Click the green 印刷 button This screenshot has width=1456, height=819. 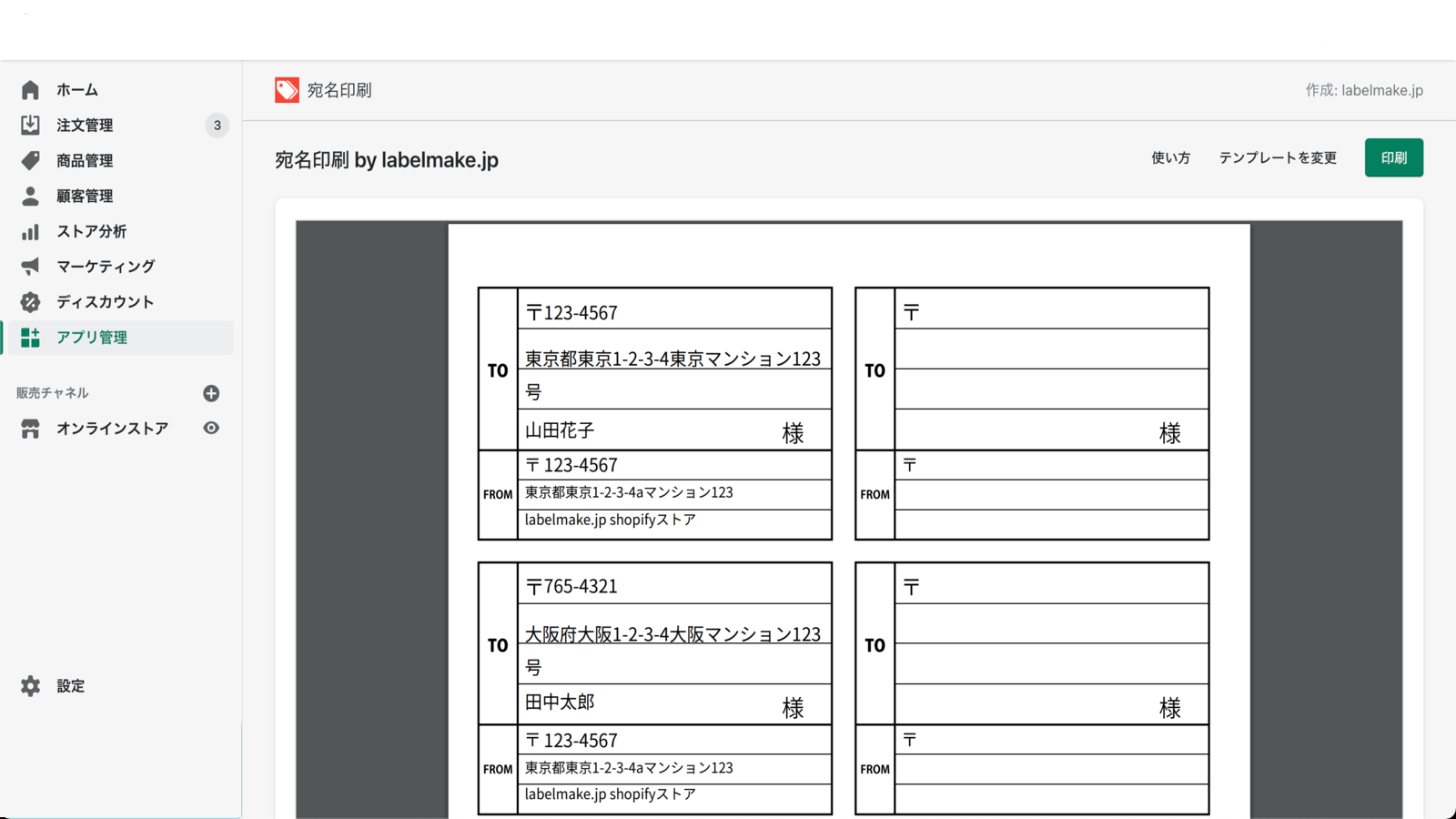tap(1393, 157)
